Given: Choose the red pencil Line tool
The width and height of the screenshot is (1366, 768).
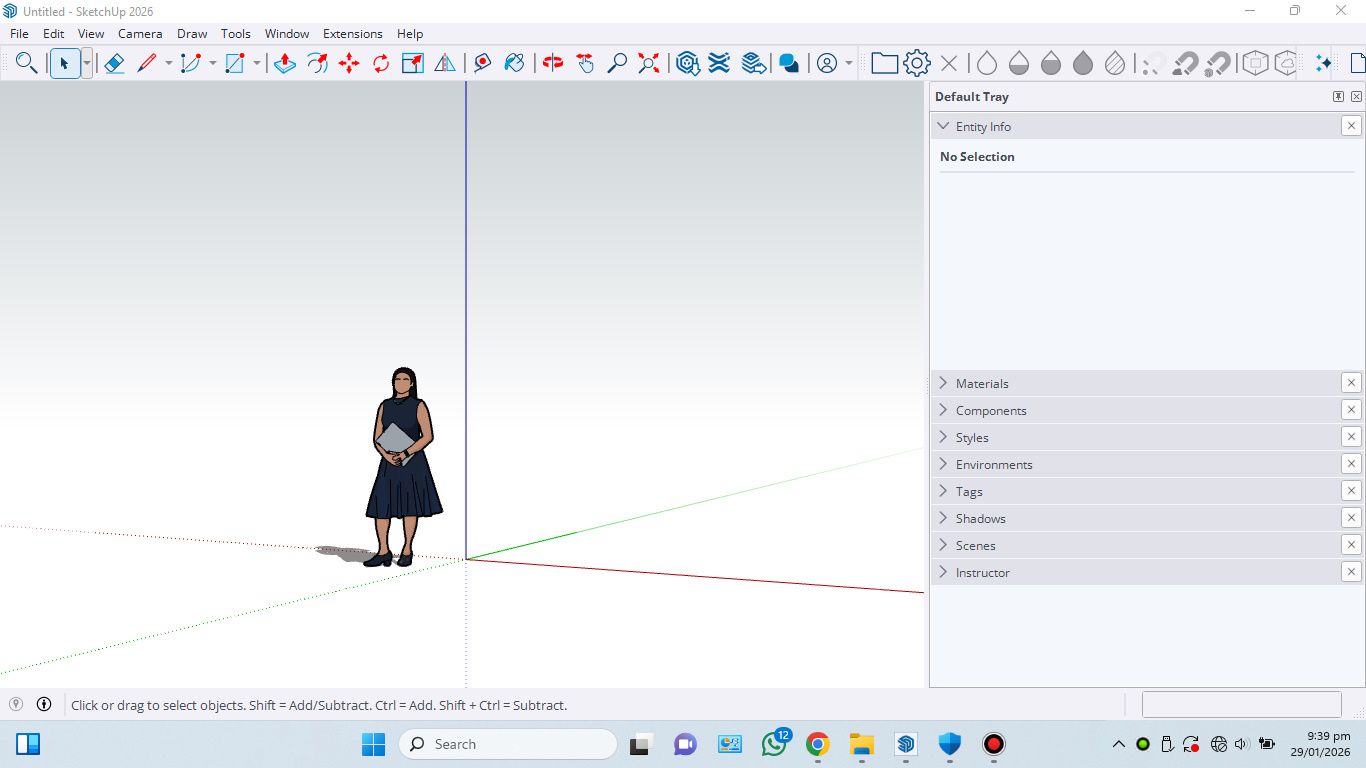Looking at the screenshot, I should point(147,63).
